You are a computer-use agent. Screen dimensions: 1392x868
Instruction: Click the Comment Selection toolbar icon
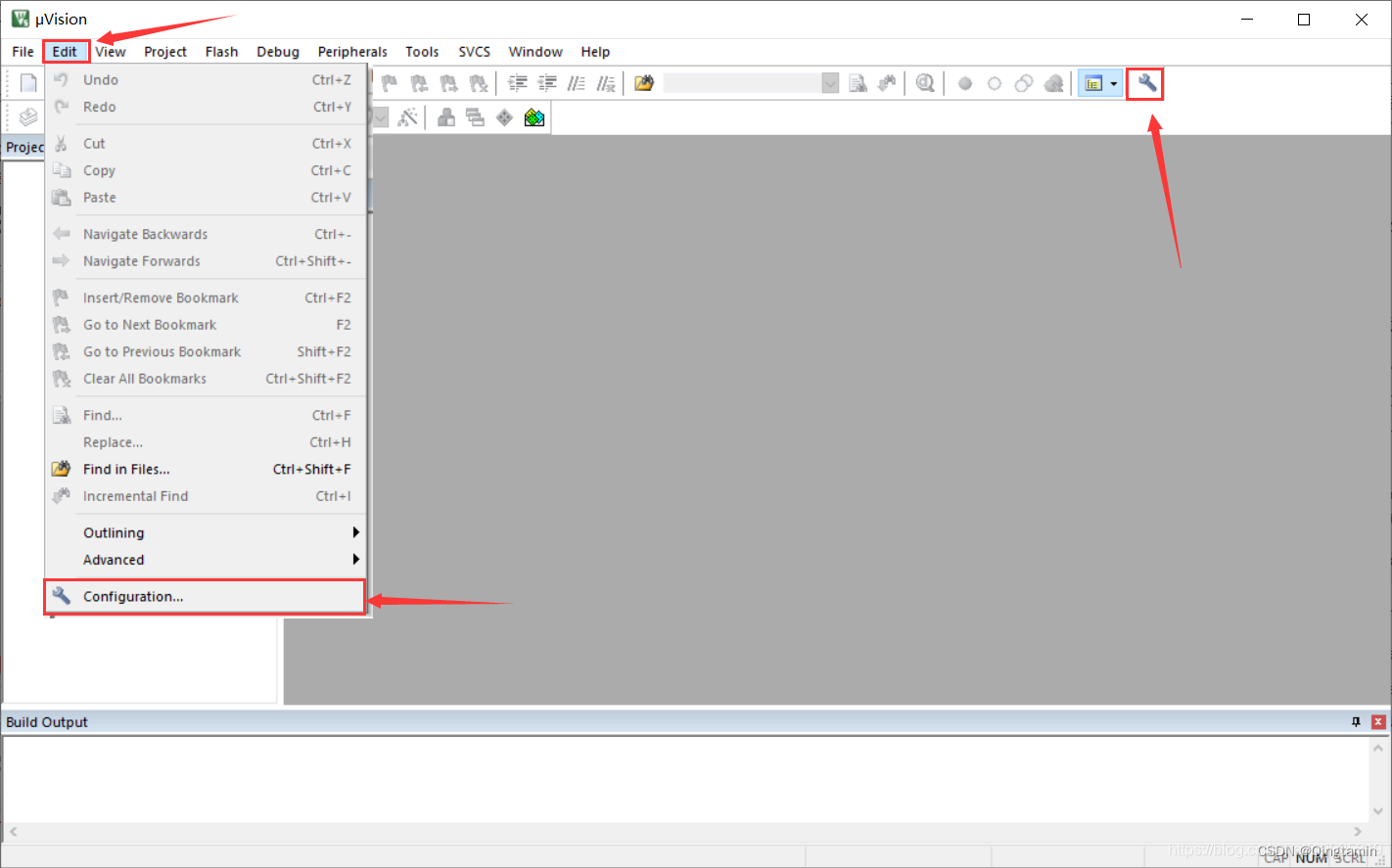click(x=577, y=84)
